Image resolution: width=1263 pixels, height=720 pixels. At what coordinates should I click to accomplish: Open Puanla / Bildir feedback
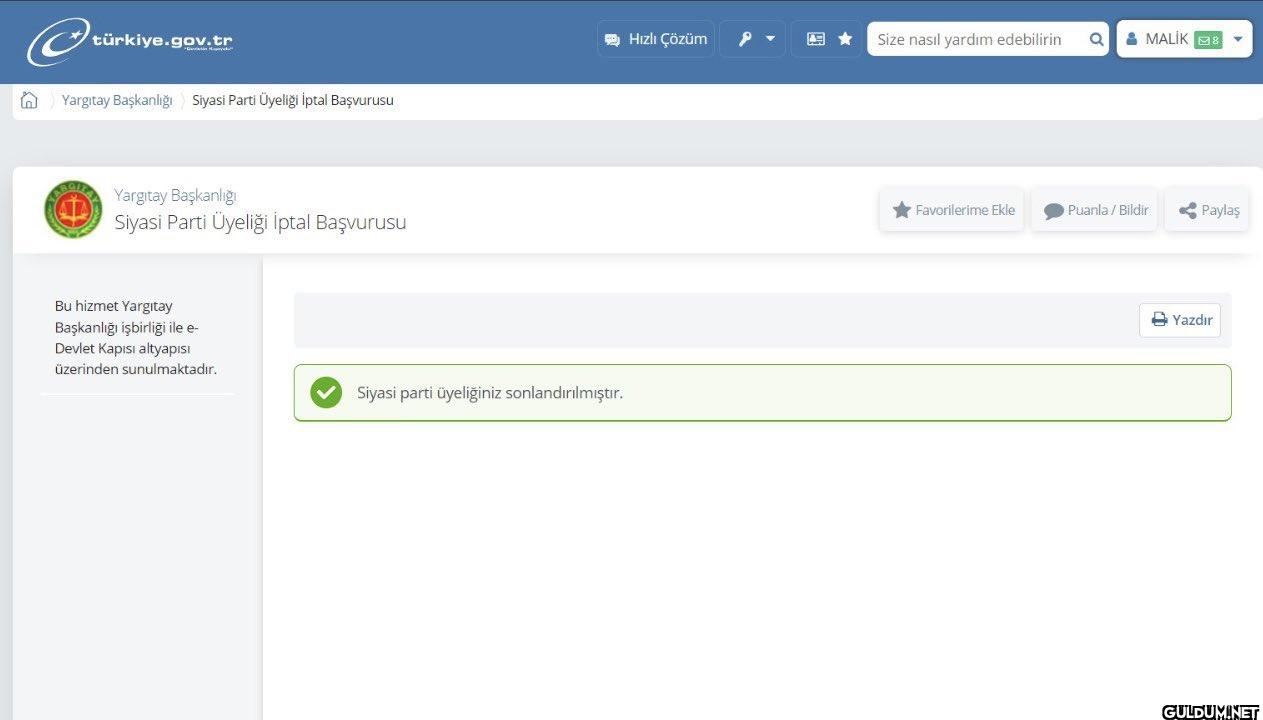[1095, 210]
